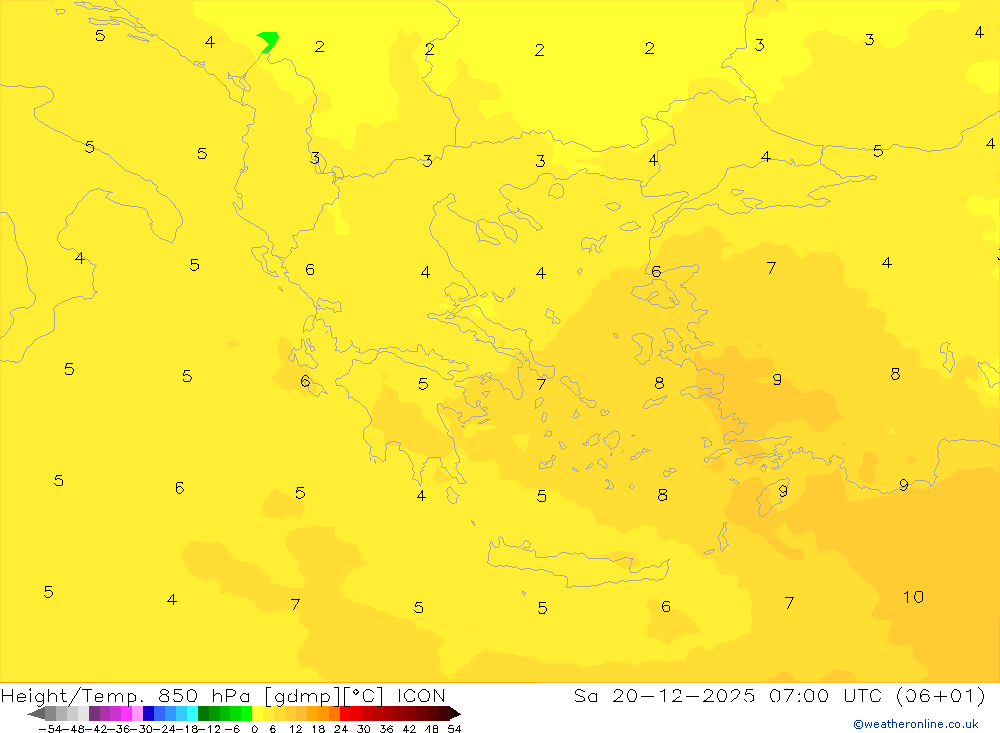Click the green patch on the map
Viewport: 1000px width, 733px height.
[x=268, y=41]
